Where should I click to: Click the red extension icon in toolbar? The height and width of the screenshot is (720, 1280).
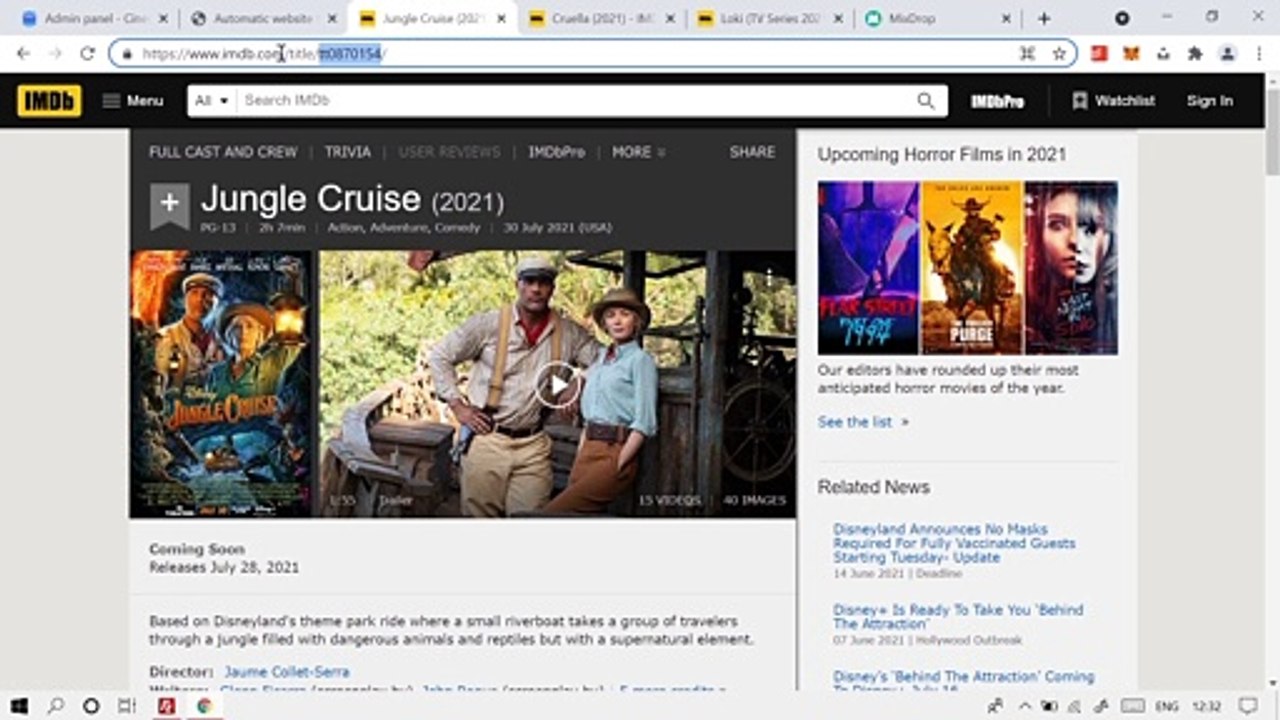pos(1099,54)
